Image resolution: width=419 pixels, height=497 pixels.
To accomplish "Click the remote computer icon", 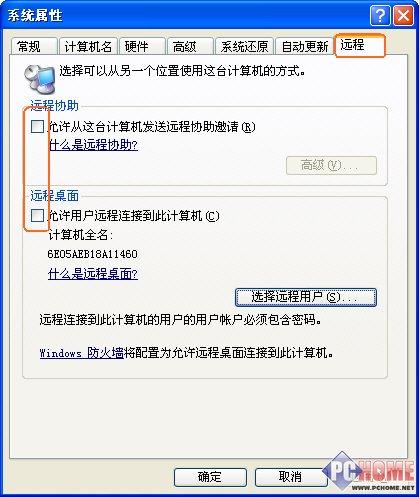I will pyautogui.click(x=39, y=79).
